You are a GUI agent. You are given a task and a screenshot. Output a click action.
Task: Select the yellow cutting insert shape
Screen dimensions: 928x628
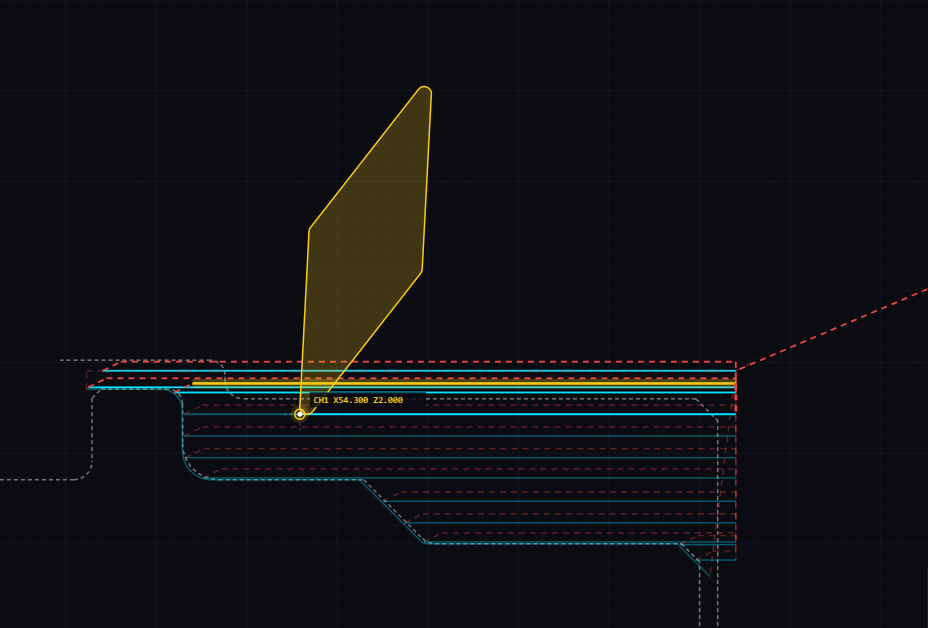tap(366, 249)
